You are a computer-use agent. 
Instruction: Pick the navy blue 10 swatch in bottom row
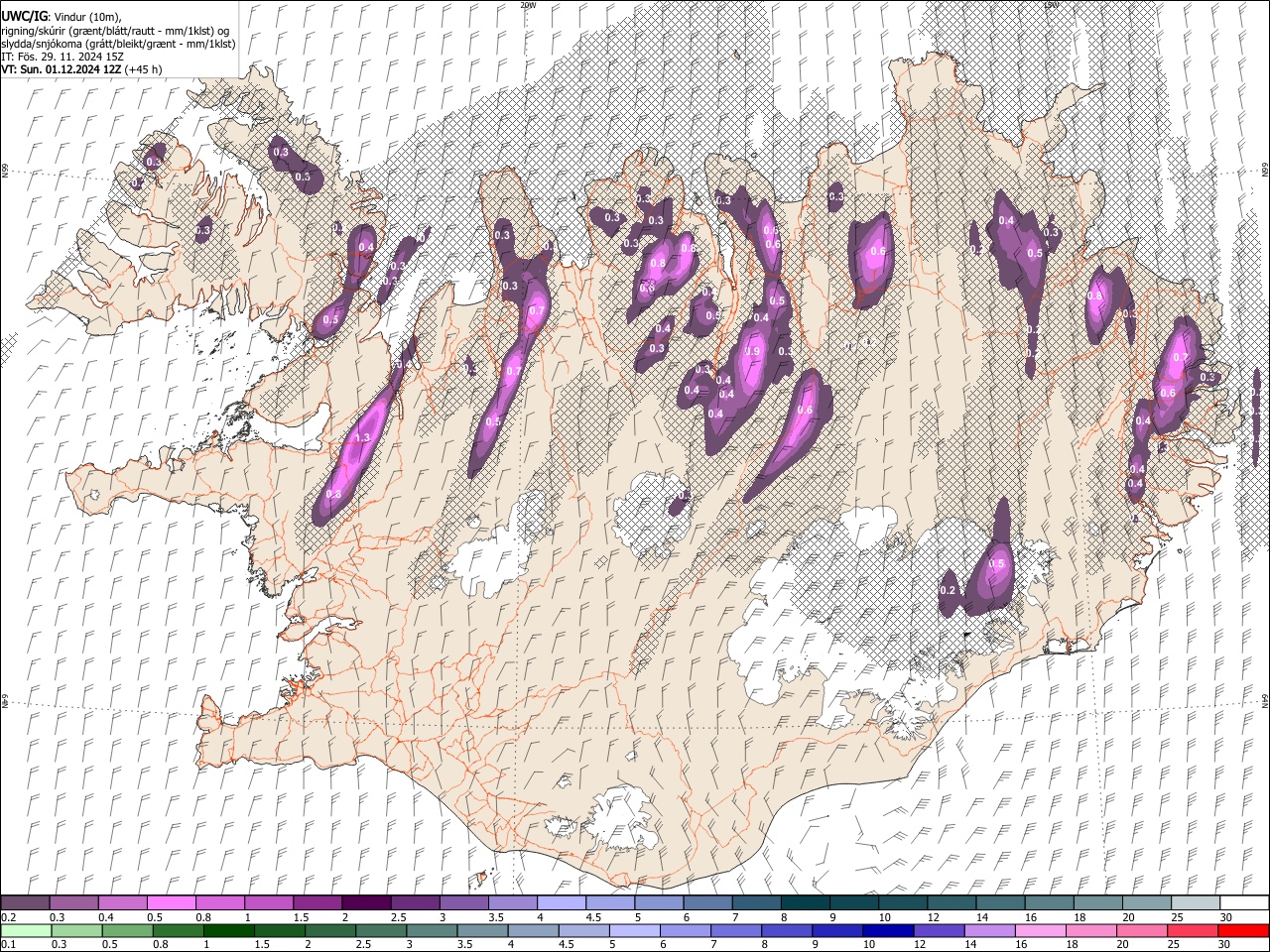(887, 930)
